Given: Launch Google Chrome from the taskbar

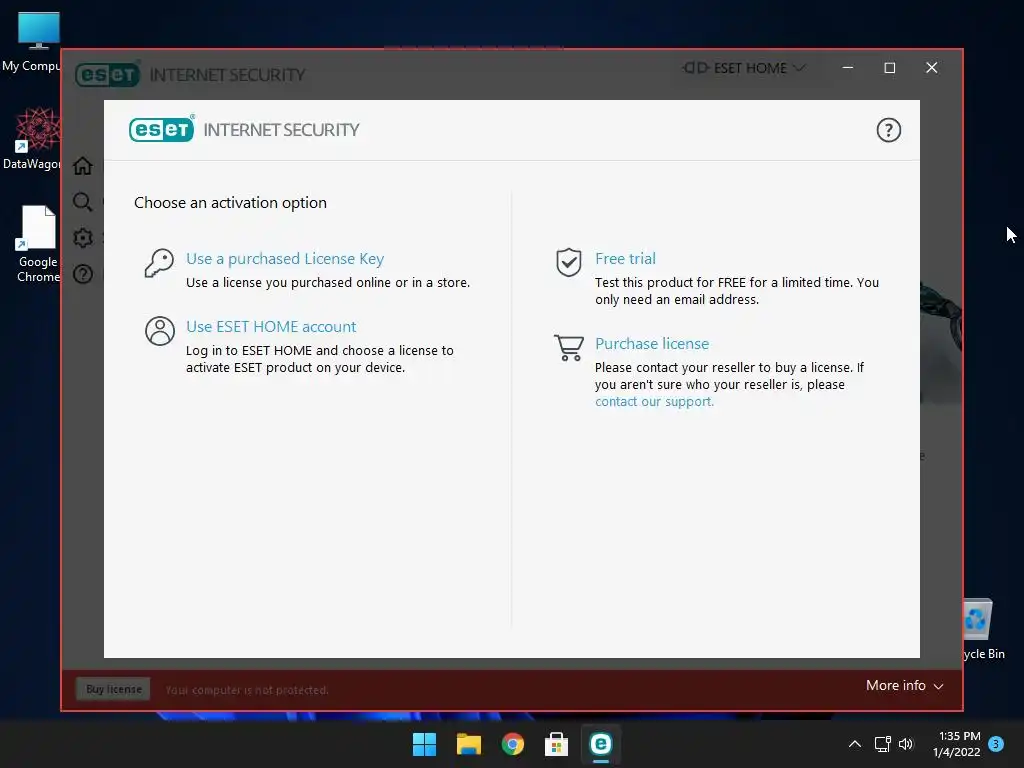Looking at the screenshot, I should 513,744.
